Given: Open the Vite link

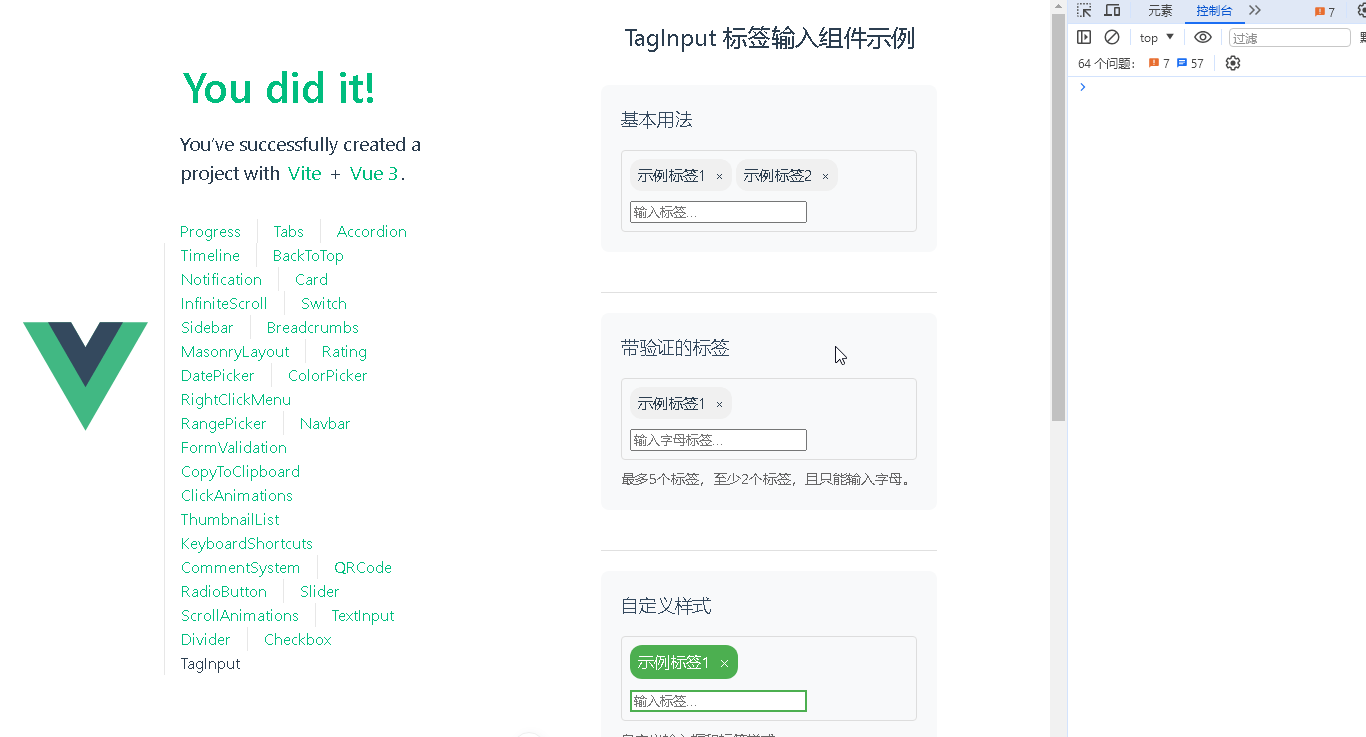Looking at the screenshot, I should [x=305, y=173].
